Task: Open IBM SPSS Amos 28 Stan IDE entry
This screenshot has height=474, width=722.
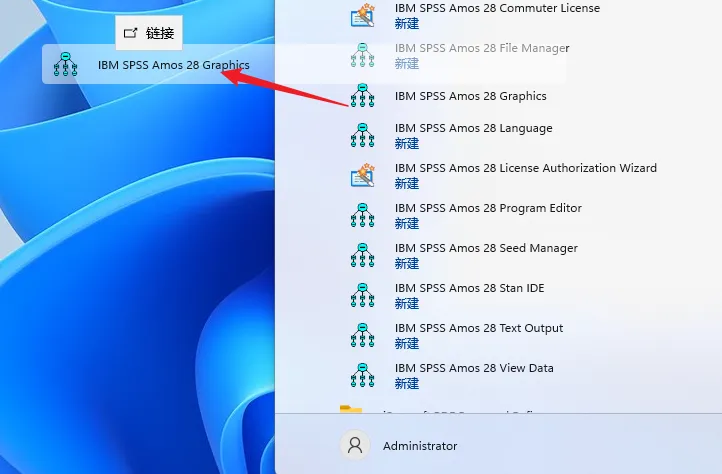Action: pos(470,288)
